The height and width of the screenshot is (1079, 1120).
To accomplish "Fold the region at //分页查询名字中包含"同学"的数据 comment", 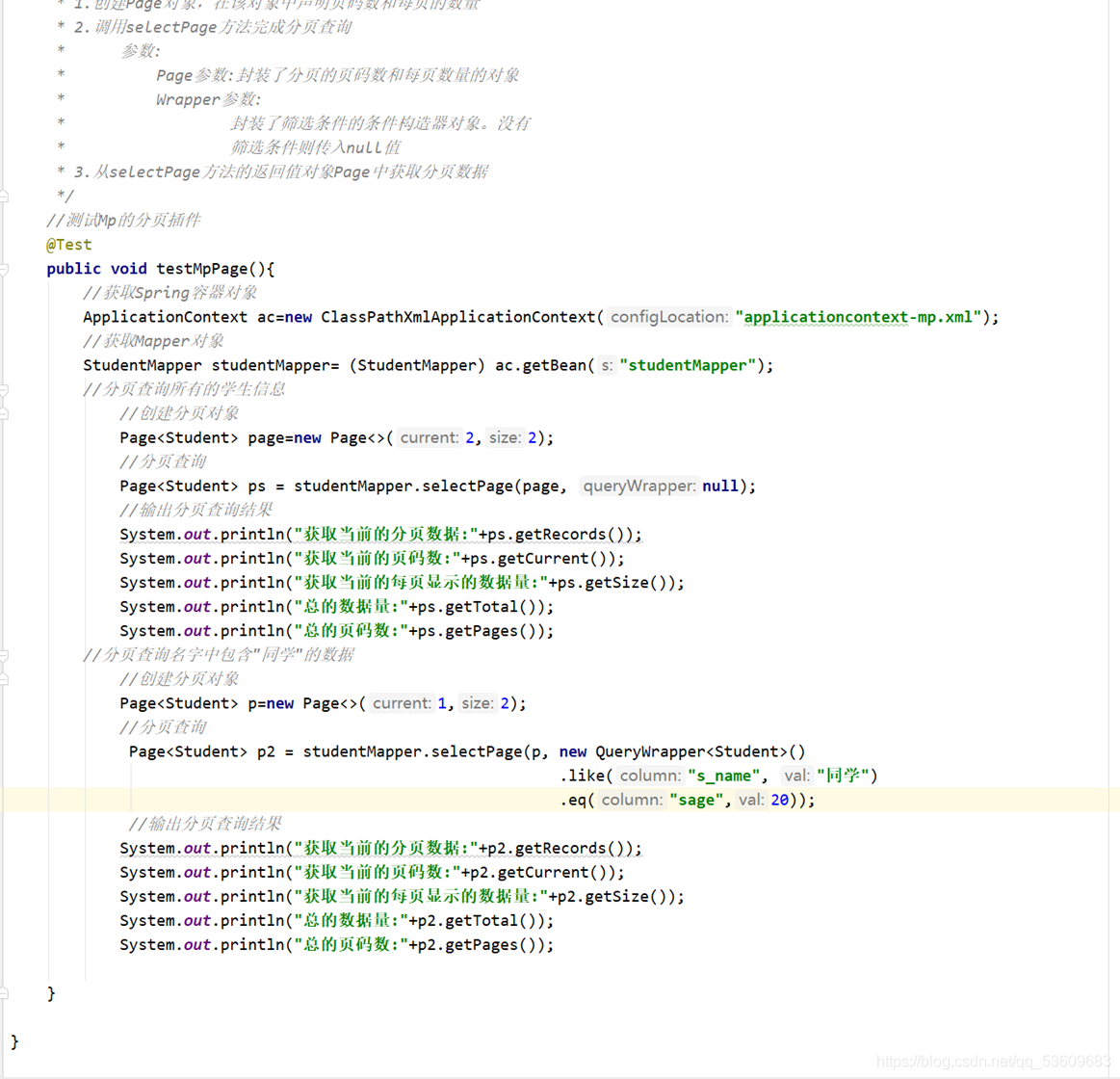I will [4, 655].
